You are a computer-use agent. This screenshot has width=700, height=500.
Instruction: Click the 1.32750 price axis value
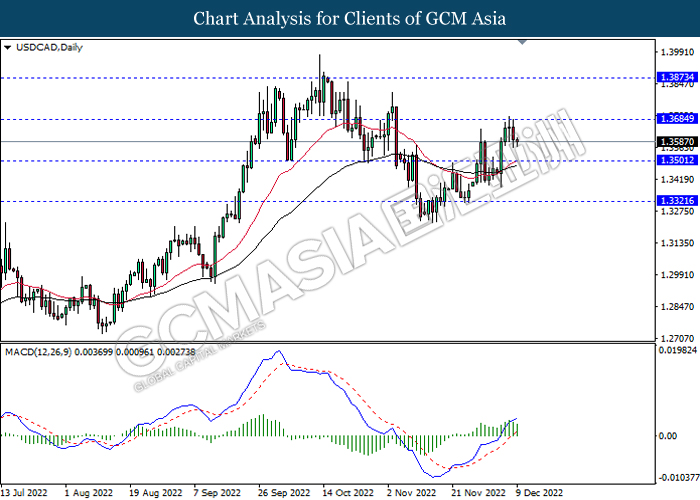pos(677,211)
